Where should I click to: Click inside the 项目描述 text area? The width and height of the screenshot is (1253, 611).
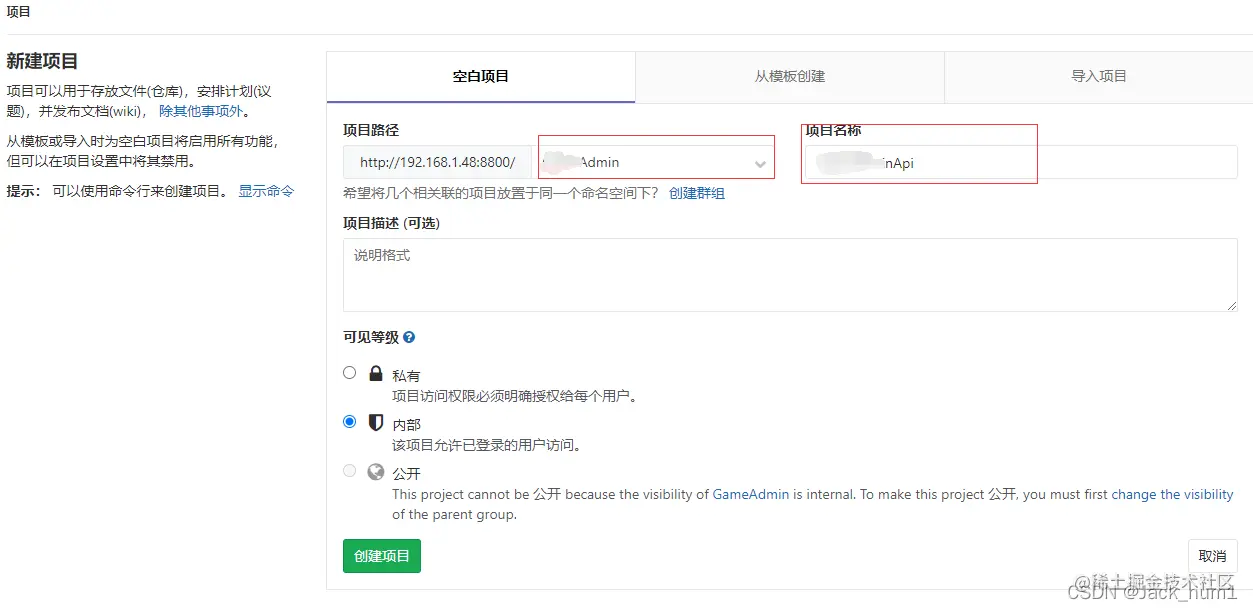[790, 275]
